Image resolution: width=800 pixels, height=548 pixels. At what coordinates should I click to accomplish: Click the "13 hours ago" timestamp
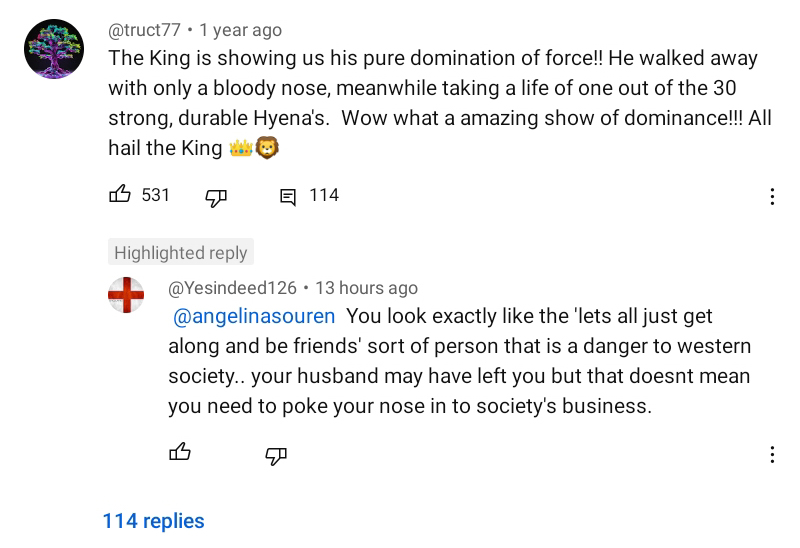pos(366,288)
